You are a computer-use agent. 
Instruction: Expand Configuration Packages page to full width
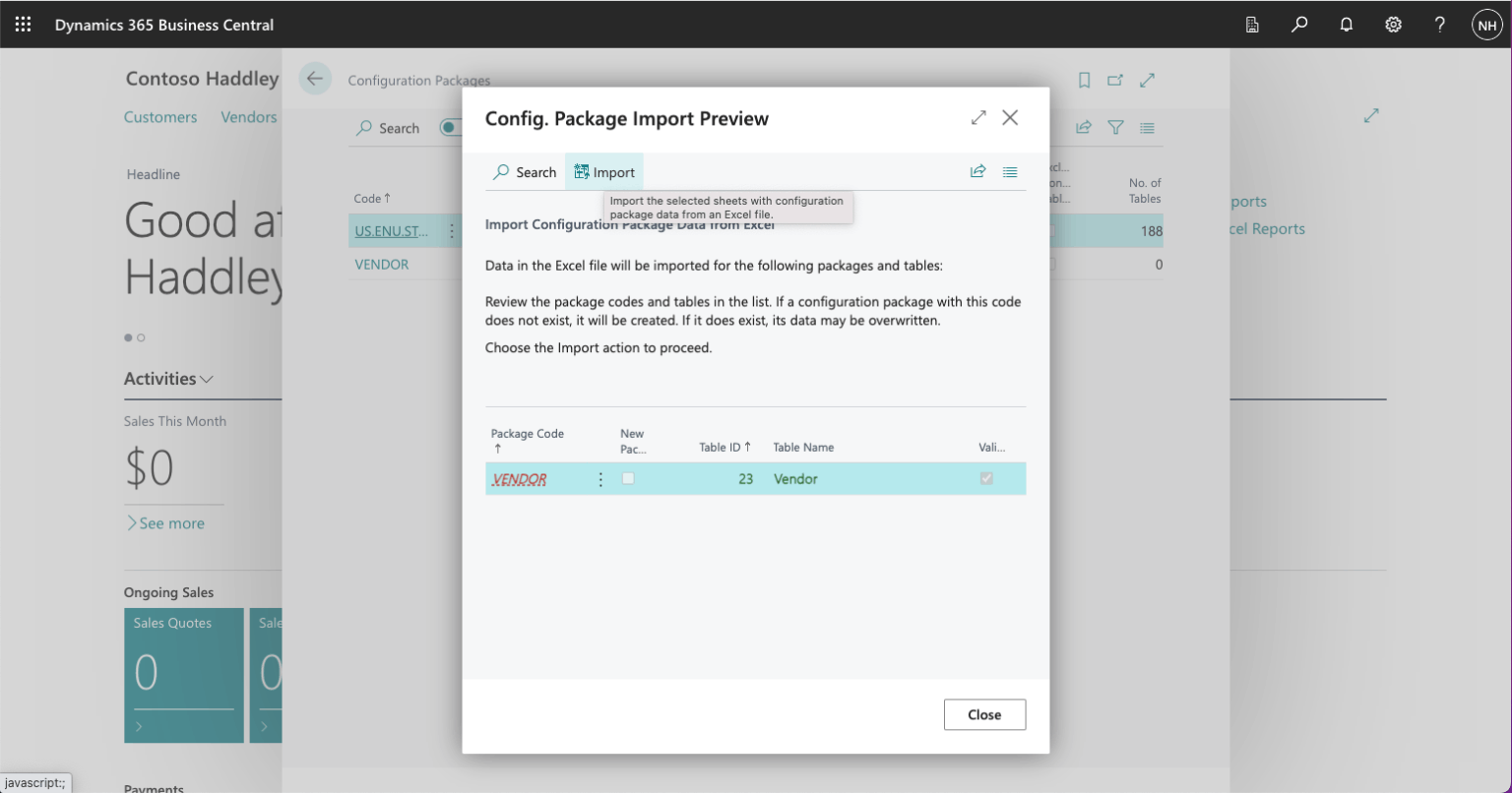[x=1147, y=80]
